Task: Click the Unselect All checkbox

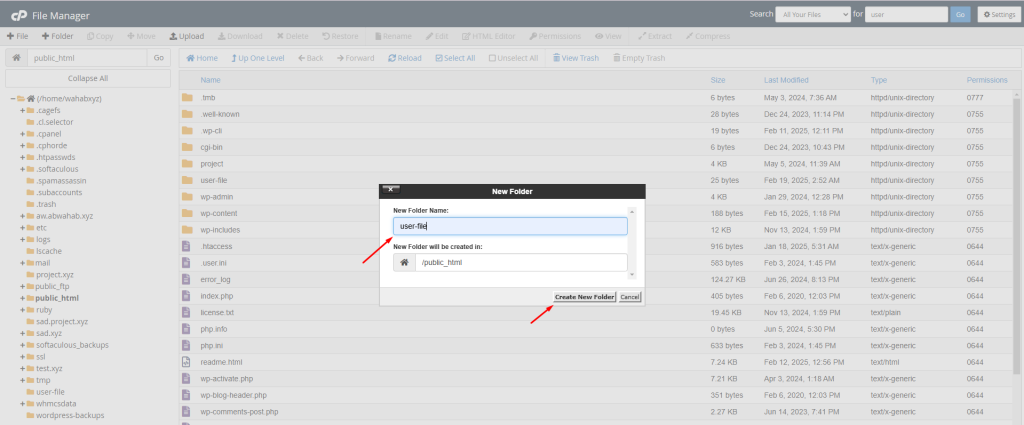Action: [493, 58]
